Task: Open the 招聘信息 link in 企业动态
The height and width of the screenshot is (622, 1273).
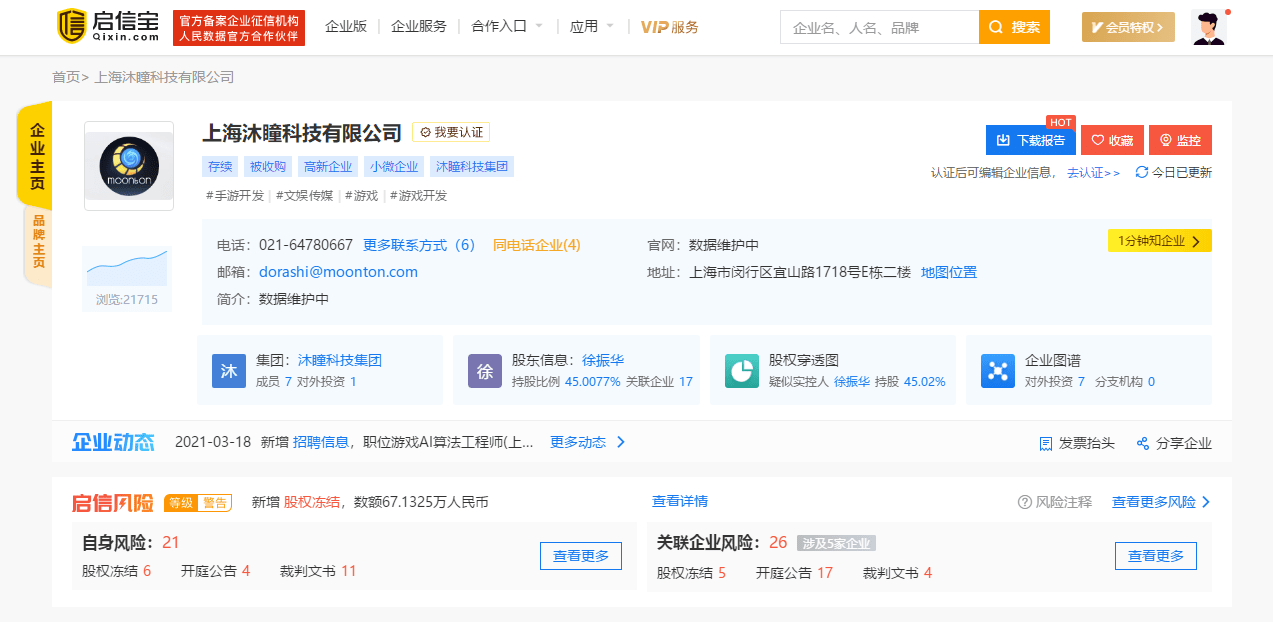Action: click(321, 442)
